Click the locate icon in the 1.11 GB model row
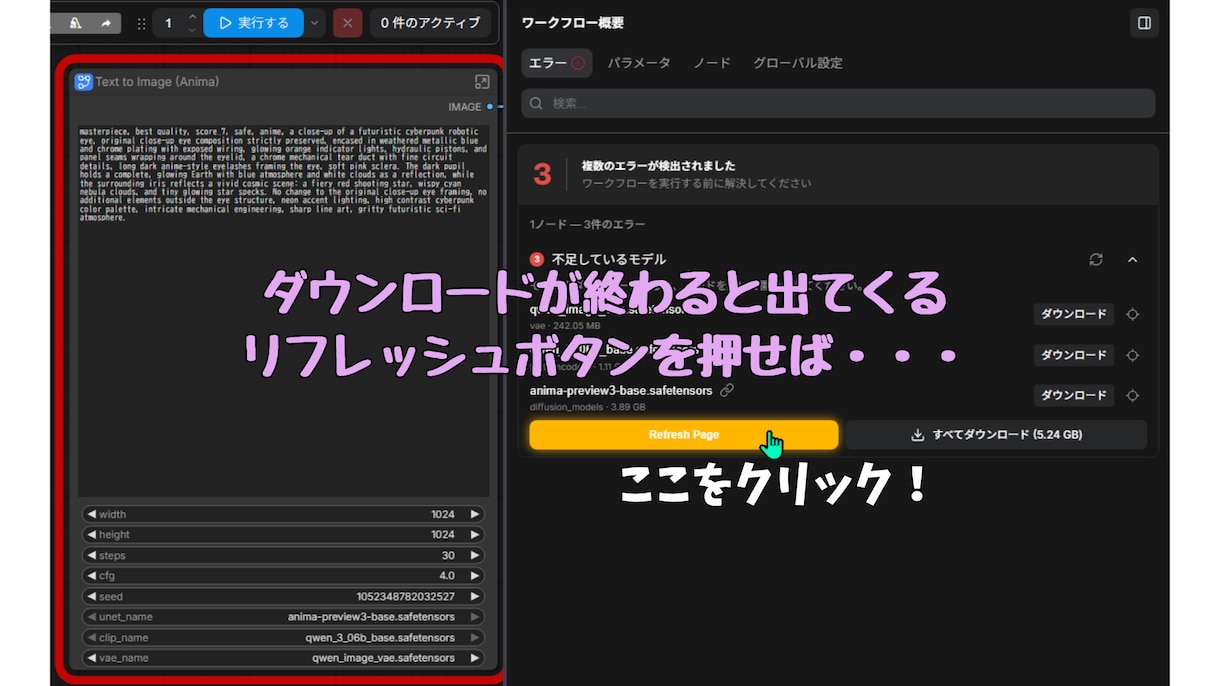The height and width of the screenshot is (686, 1220). point(1132,355)
